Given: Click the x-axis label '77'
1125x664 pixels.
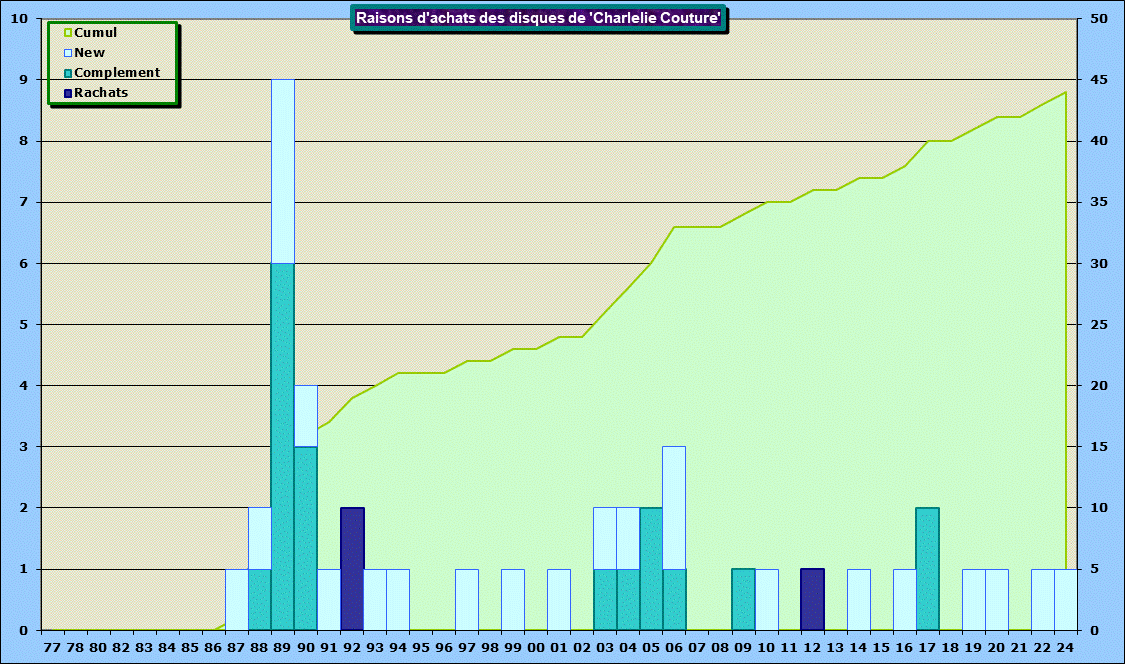Looking at the screenshot, I should pos(52,647).
